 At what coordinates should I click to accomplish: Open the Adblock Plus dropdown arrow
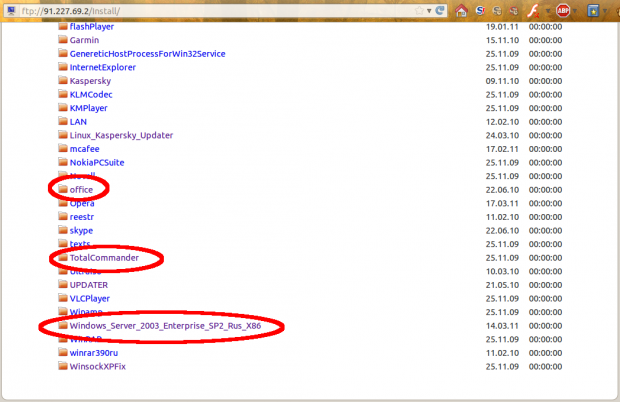coord(575,11)
